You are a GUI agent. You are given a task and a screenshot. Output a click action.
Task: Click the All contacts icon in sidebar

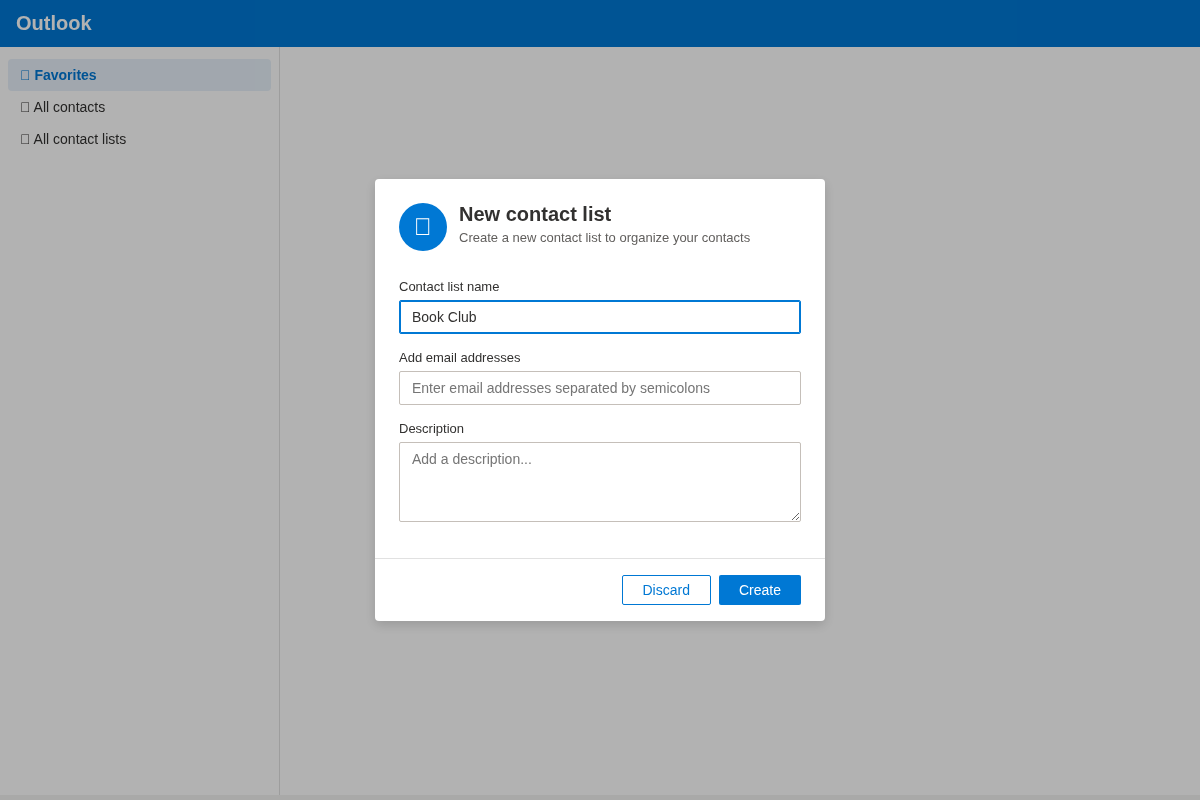(x=24, y=107)
